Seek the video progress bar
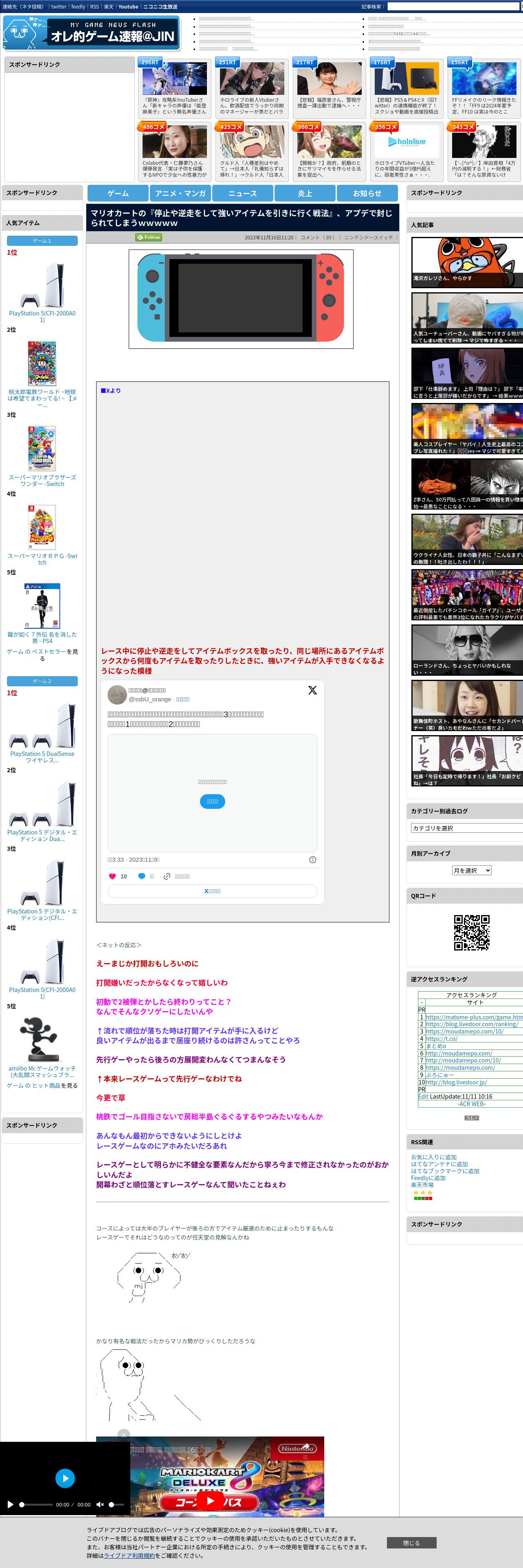Screen dimensions: 523x1568 (x=37, y=1504)
